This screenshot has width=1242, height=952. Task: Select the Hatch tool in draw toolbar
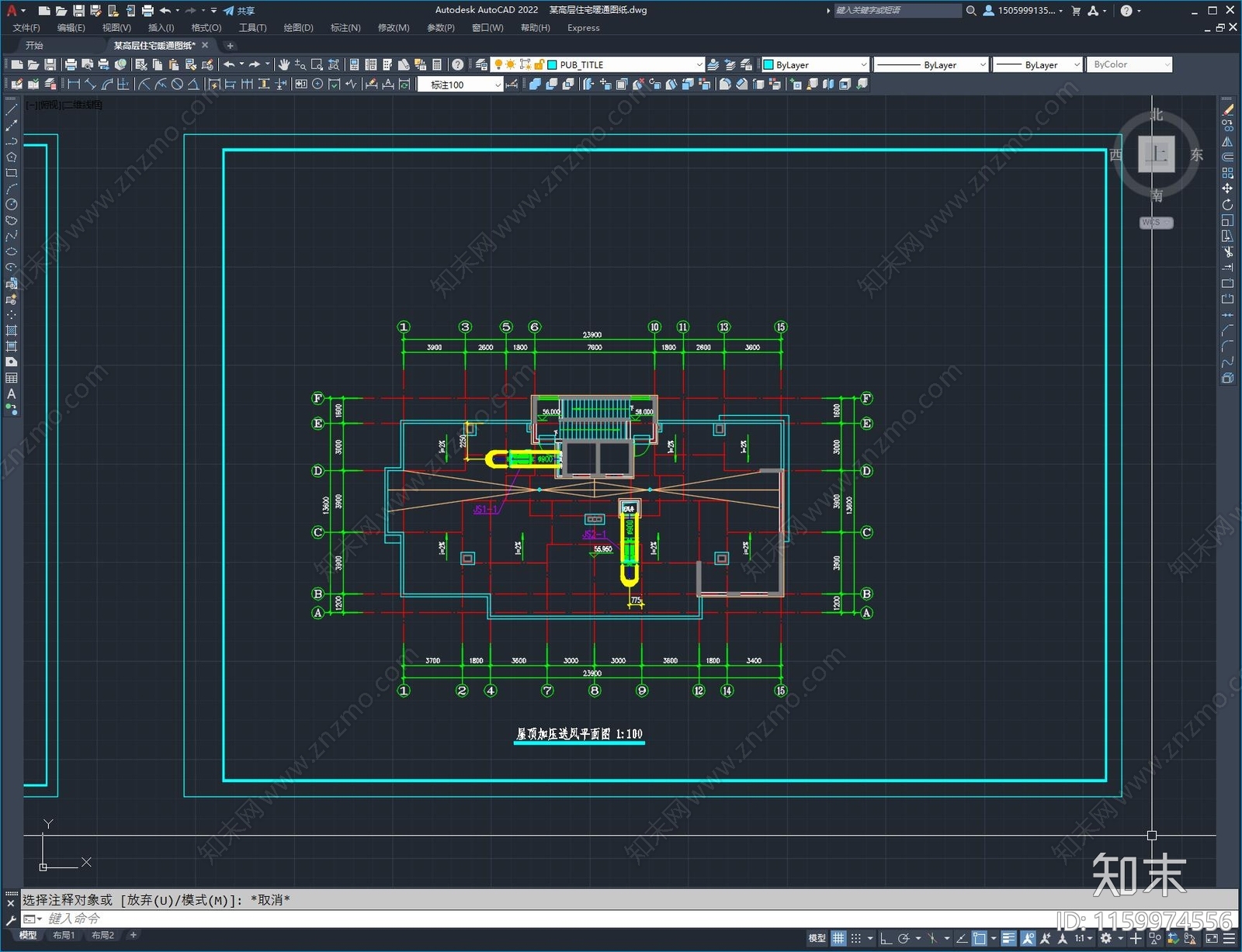(11, 331)
